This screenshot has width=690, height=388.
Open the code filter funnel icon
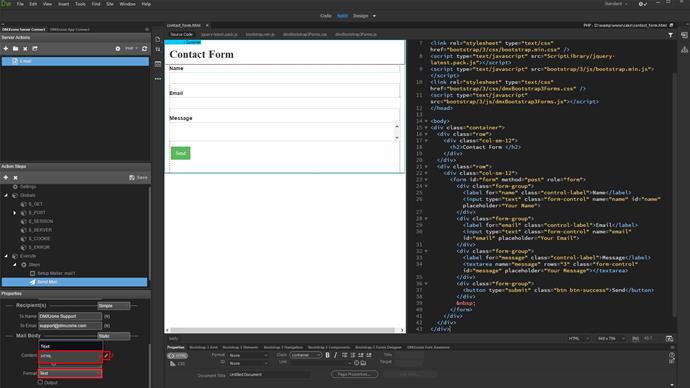click(x=670, y=35)
